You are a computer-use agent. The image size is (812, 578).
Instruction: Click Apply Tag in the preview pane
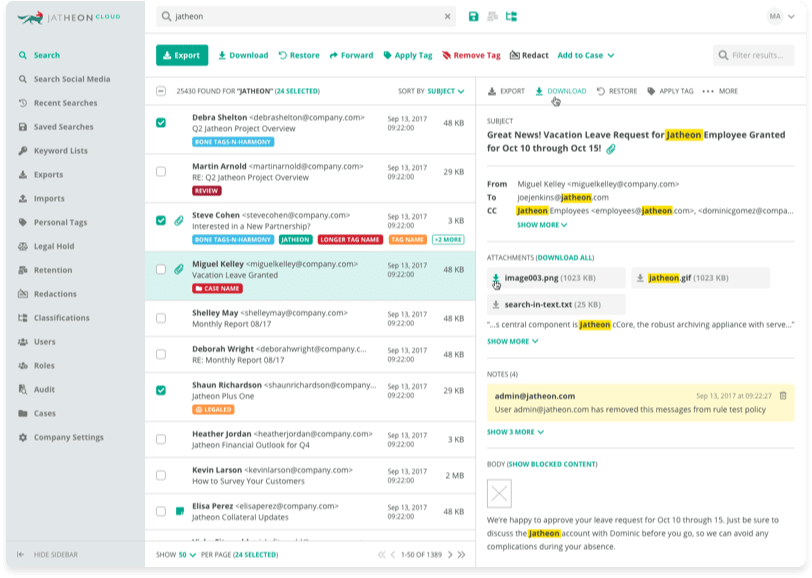[x=670, y=91]
